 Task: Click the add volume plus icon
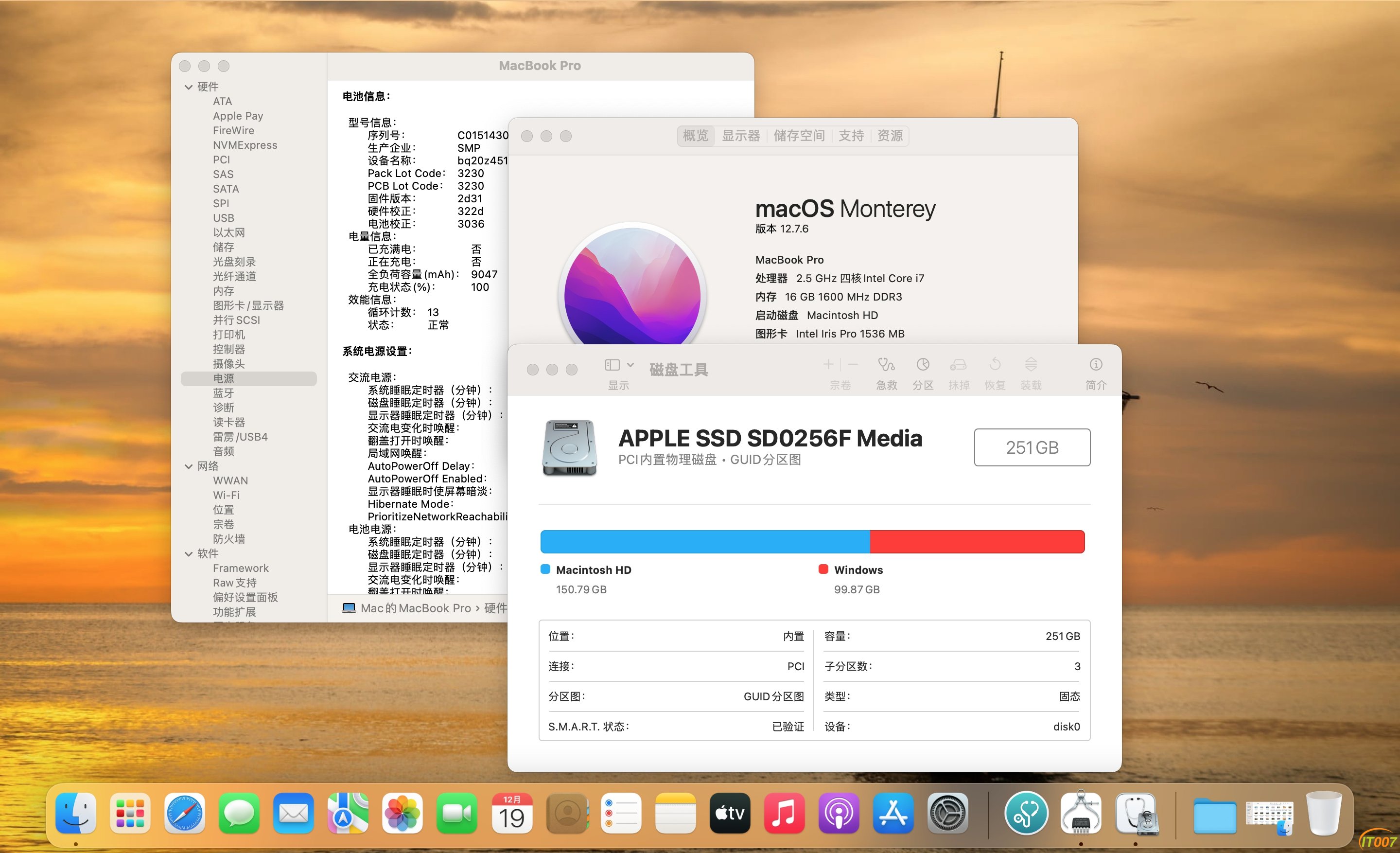[828, 364]
